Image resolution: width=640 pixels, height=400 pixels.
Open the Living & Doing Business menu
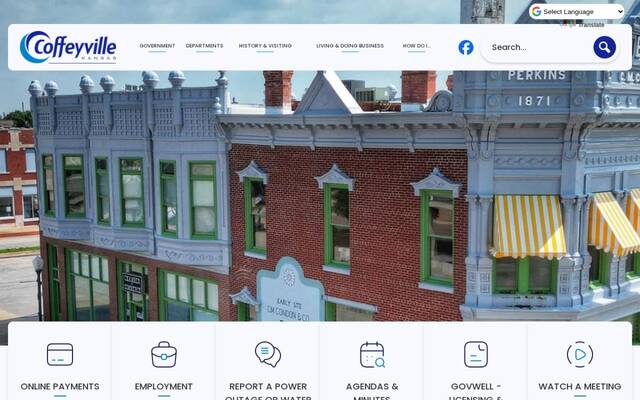350,46
